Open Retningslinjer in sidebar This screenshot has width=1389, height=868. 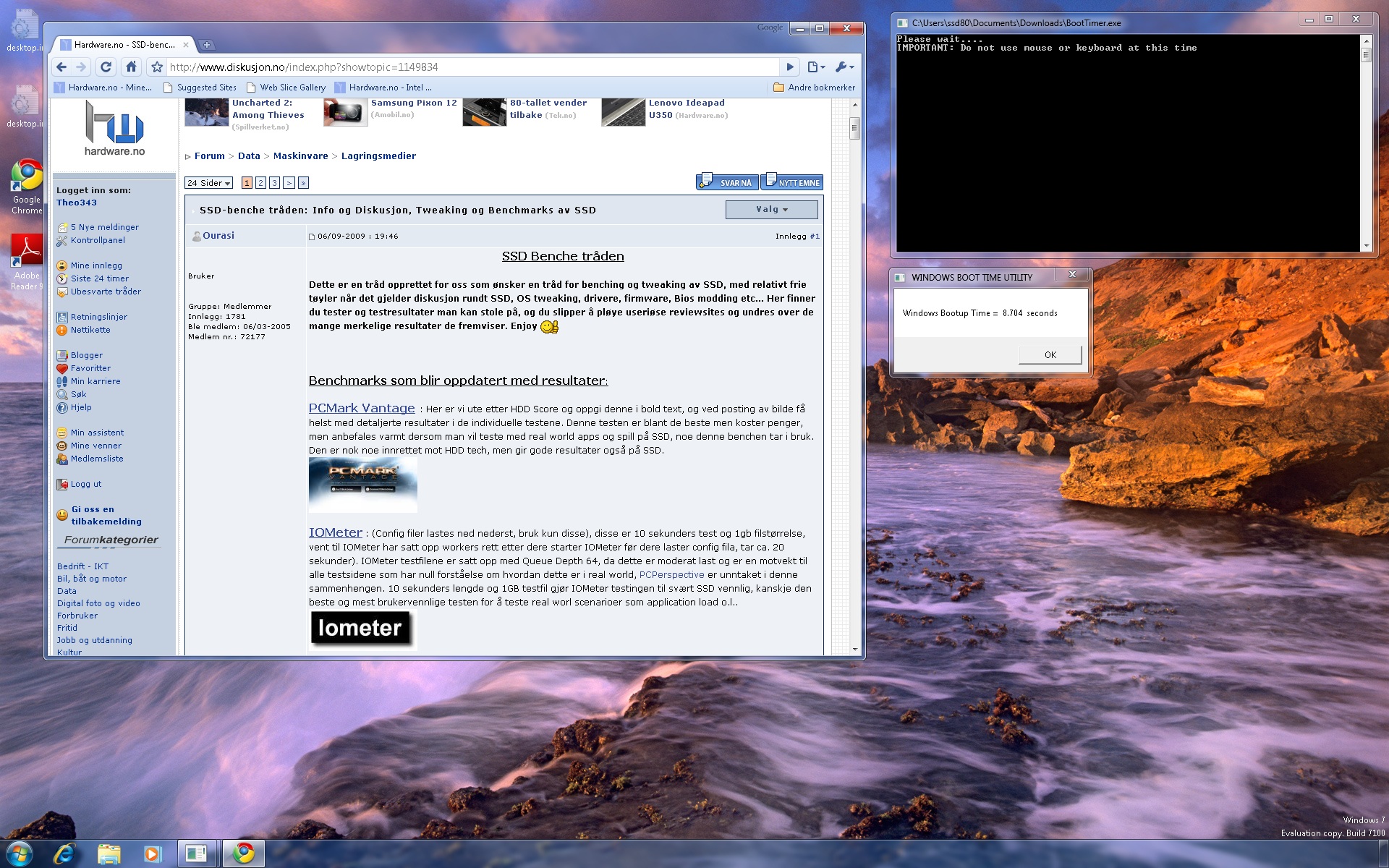point(99,317)
